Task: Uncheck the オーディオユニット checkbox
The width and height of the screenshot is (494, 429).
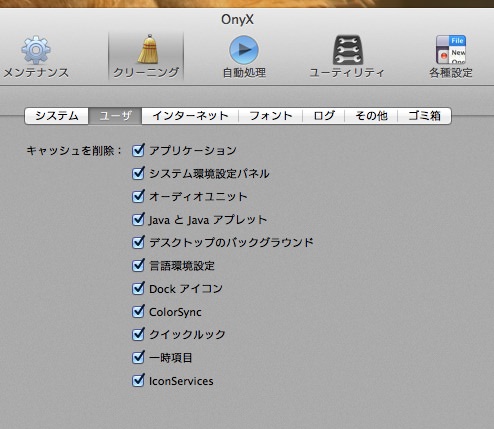Action: click(138, 197)
